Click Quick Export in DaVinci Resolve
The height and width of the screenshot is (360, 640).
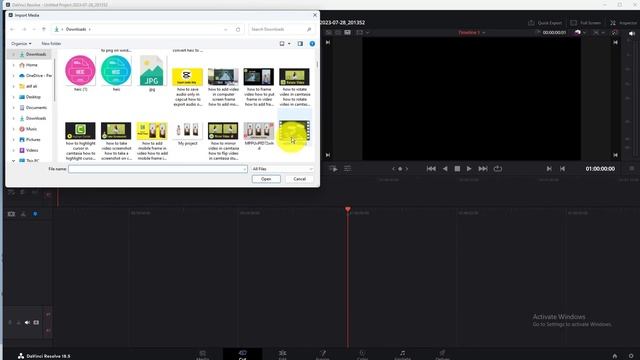[x=545, y=23]
